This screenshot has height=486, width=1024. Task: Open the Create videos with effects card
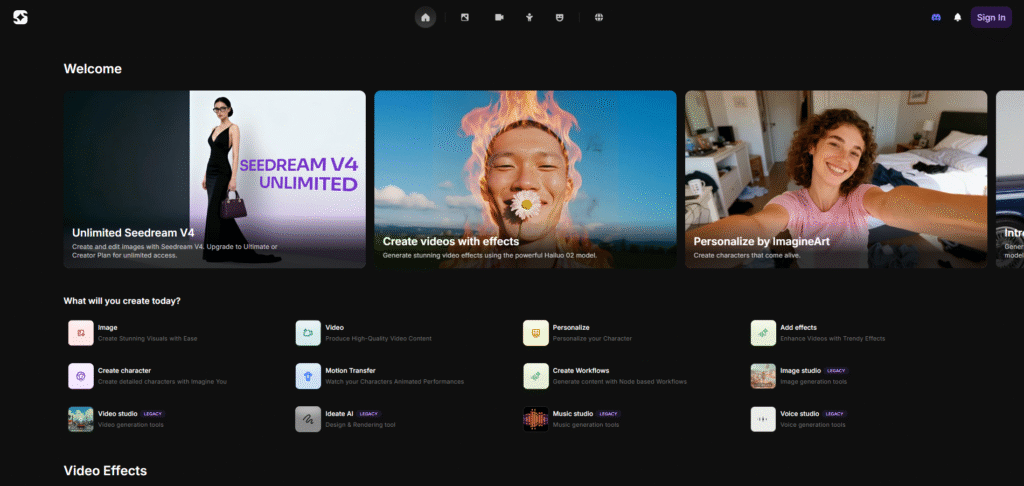[x=525, y=179]
